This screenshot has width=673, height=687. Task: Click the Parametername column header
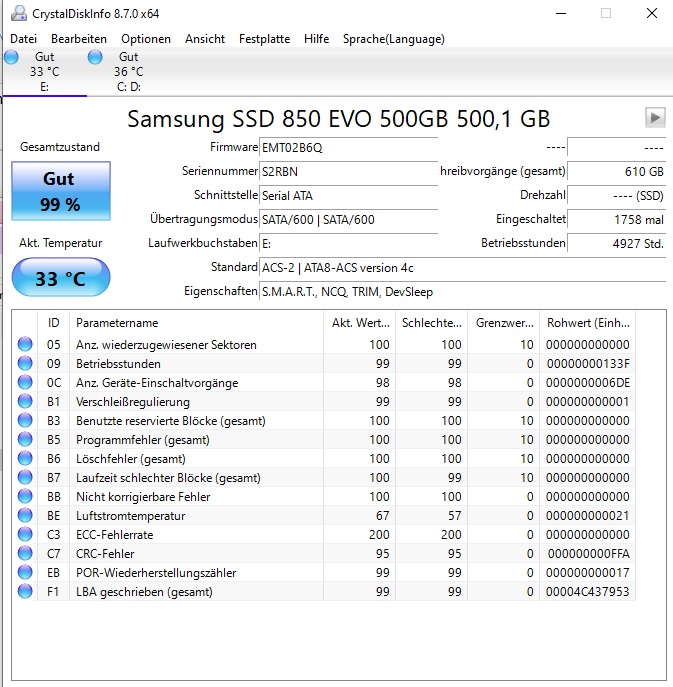point(196,323)
